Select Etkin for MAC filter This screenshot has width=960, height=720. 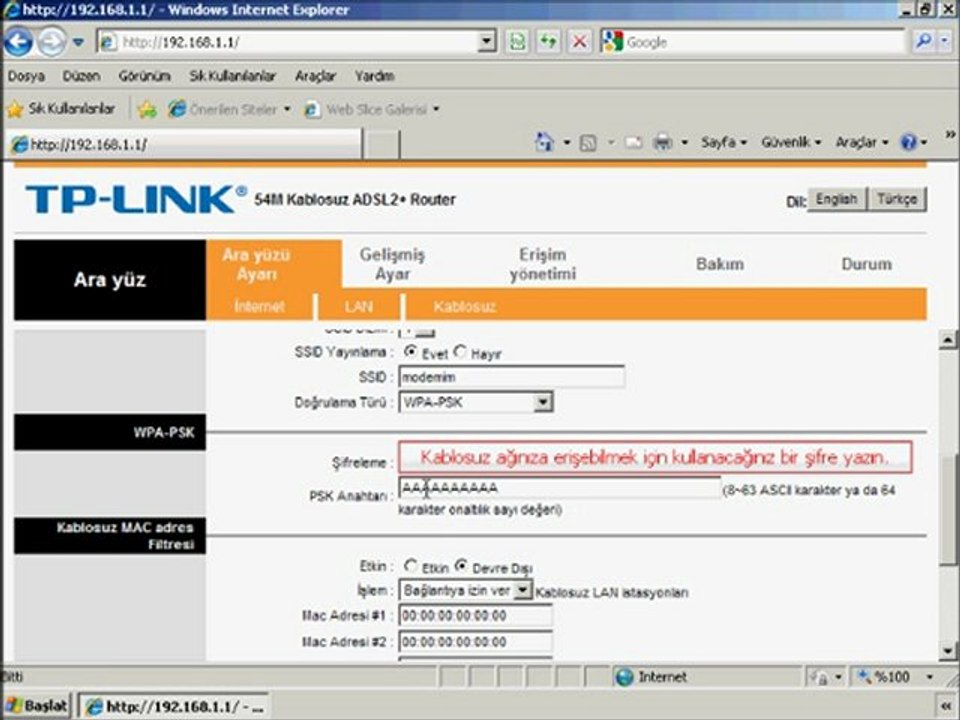pyautogui.click(x=410, y=566)
